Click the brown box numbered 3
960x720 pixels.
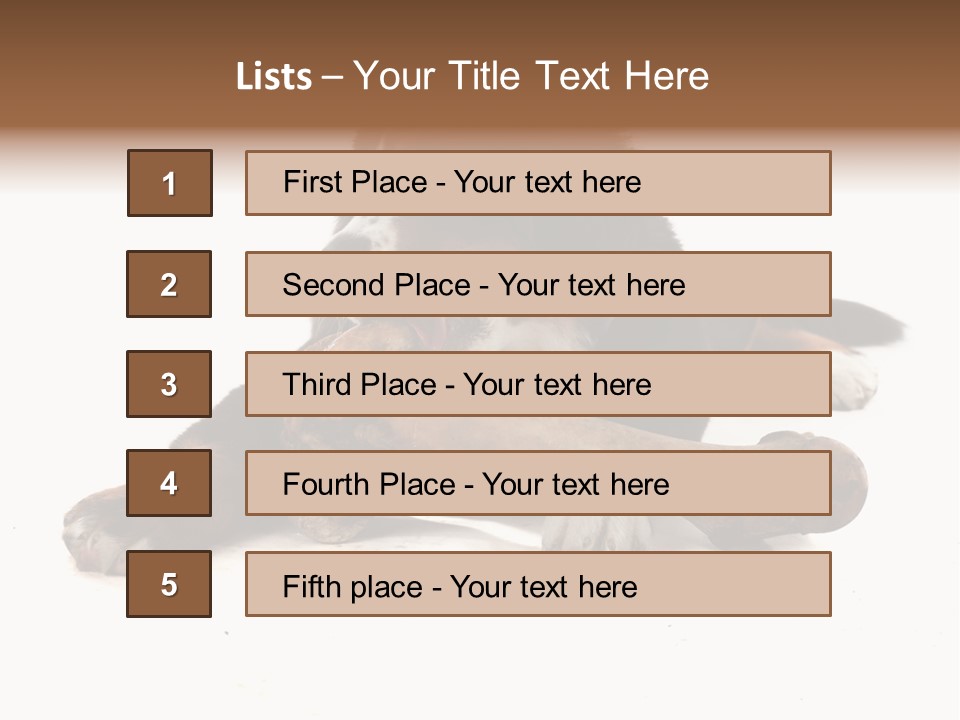(169, 384)
